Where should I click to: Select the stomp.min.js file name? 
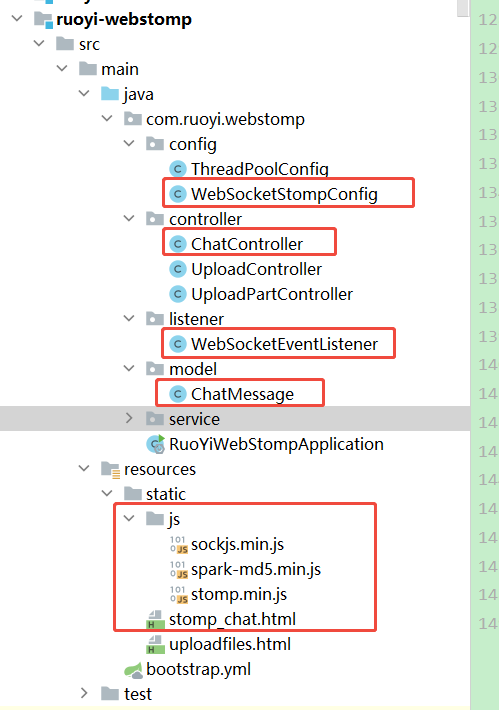tap(239, 595)
